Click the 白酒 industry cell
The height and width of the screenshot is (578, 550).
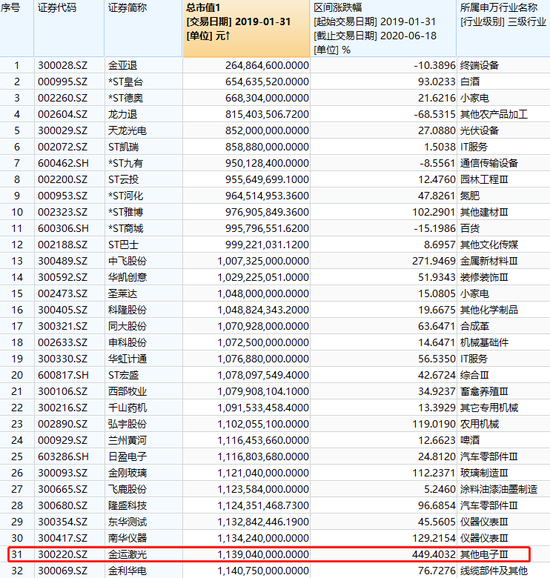point(470,82)
